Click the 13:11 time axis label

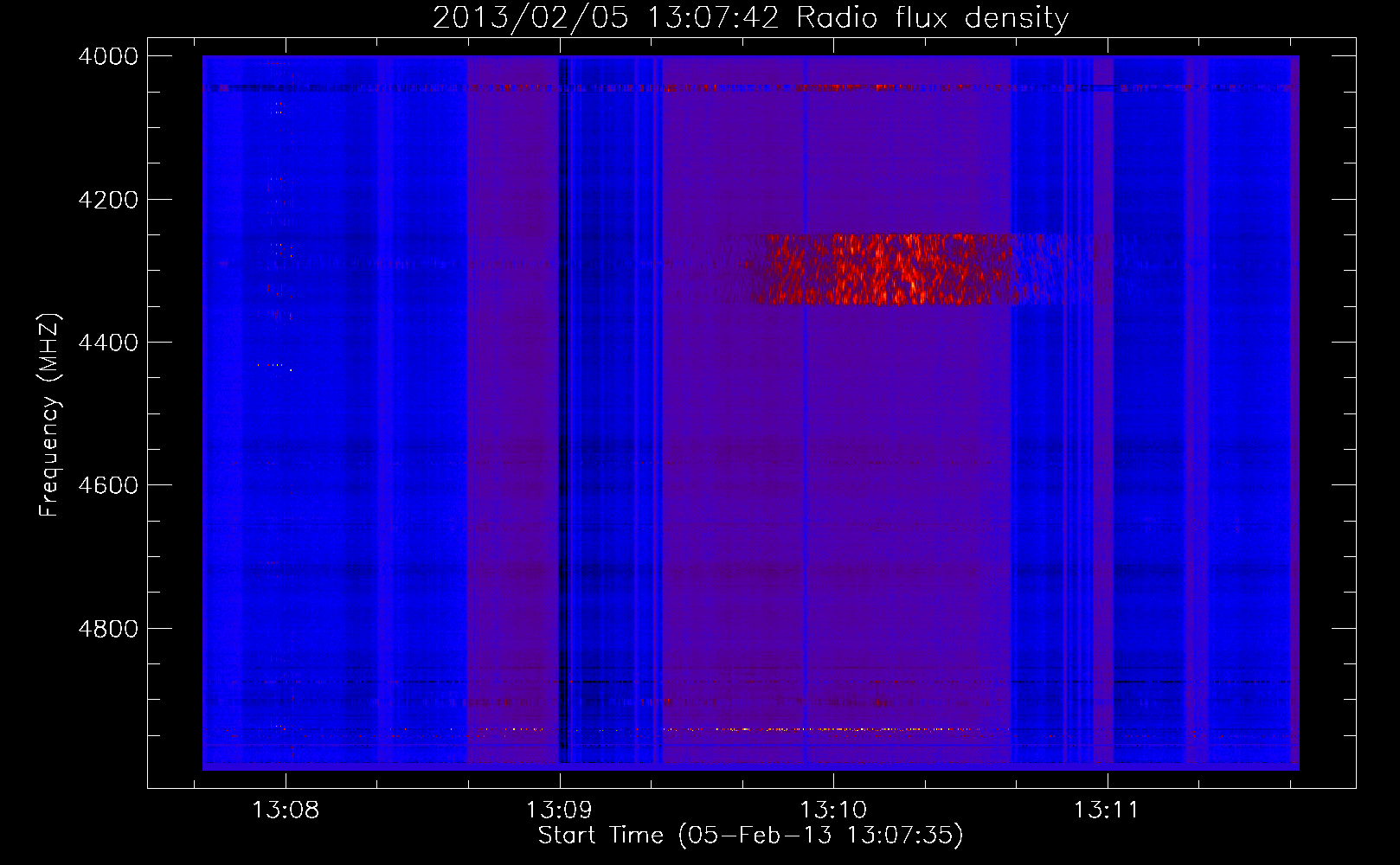(1107, 811)
